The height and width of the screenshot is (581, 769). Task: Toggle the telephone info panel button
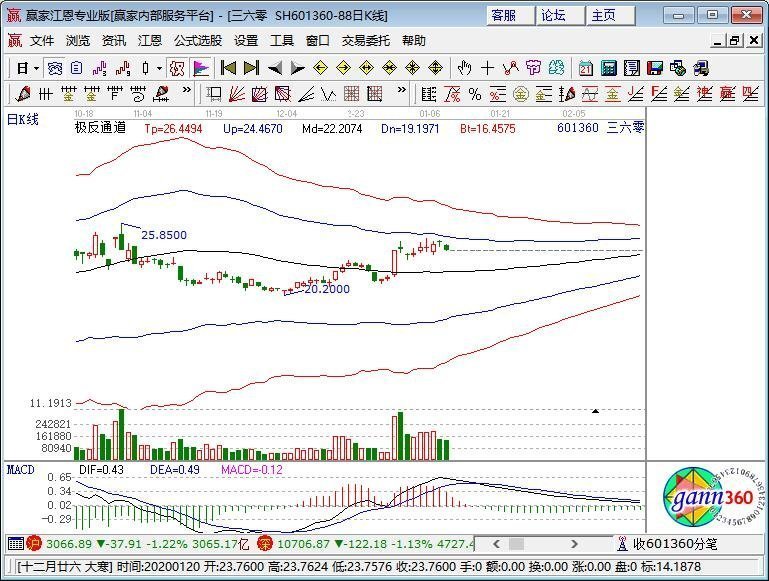55,68
